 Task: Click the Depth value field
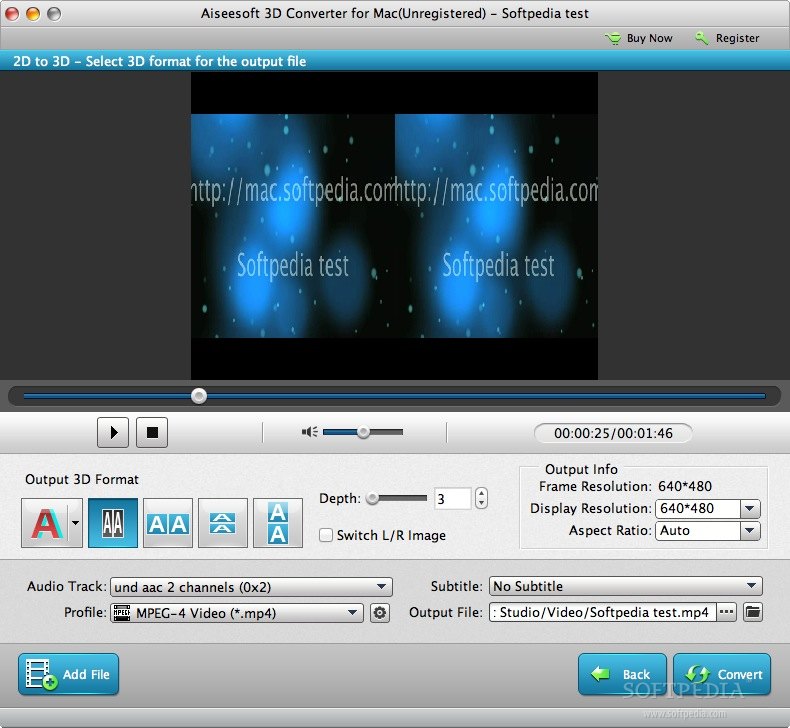[x=452, y=499]
